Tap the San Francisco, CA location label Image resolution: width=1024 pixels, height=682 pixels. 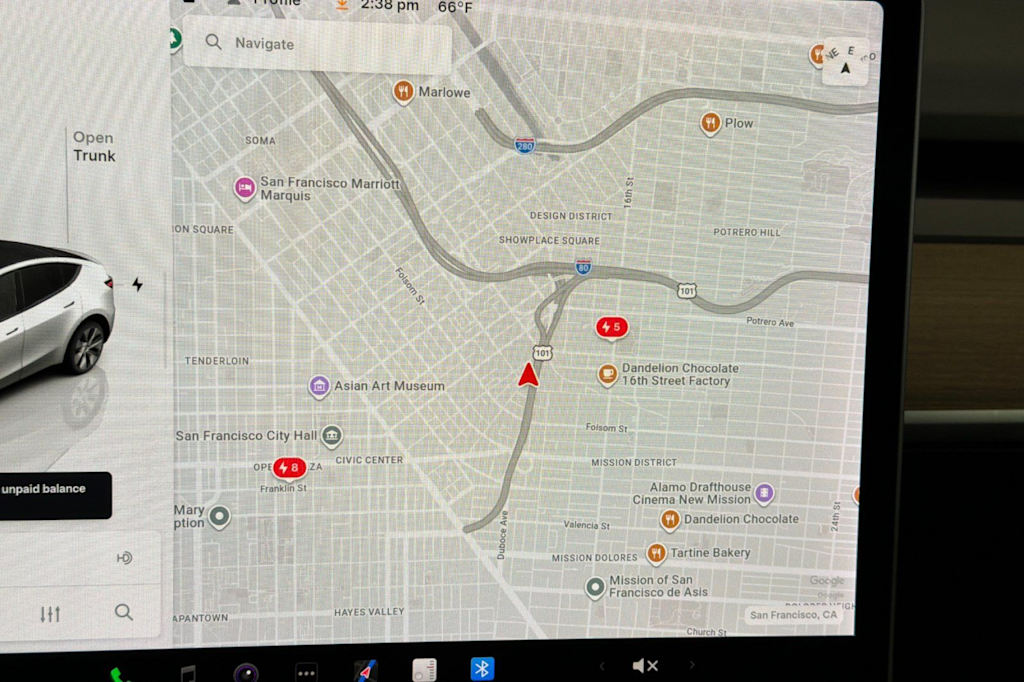793,615
